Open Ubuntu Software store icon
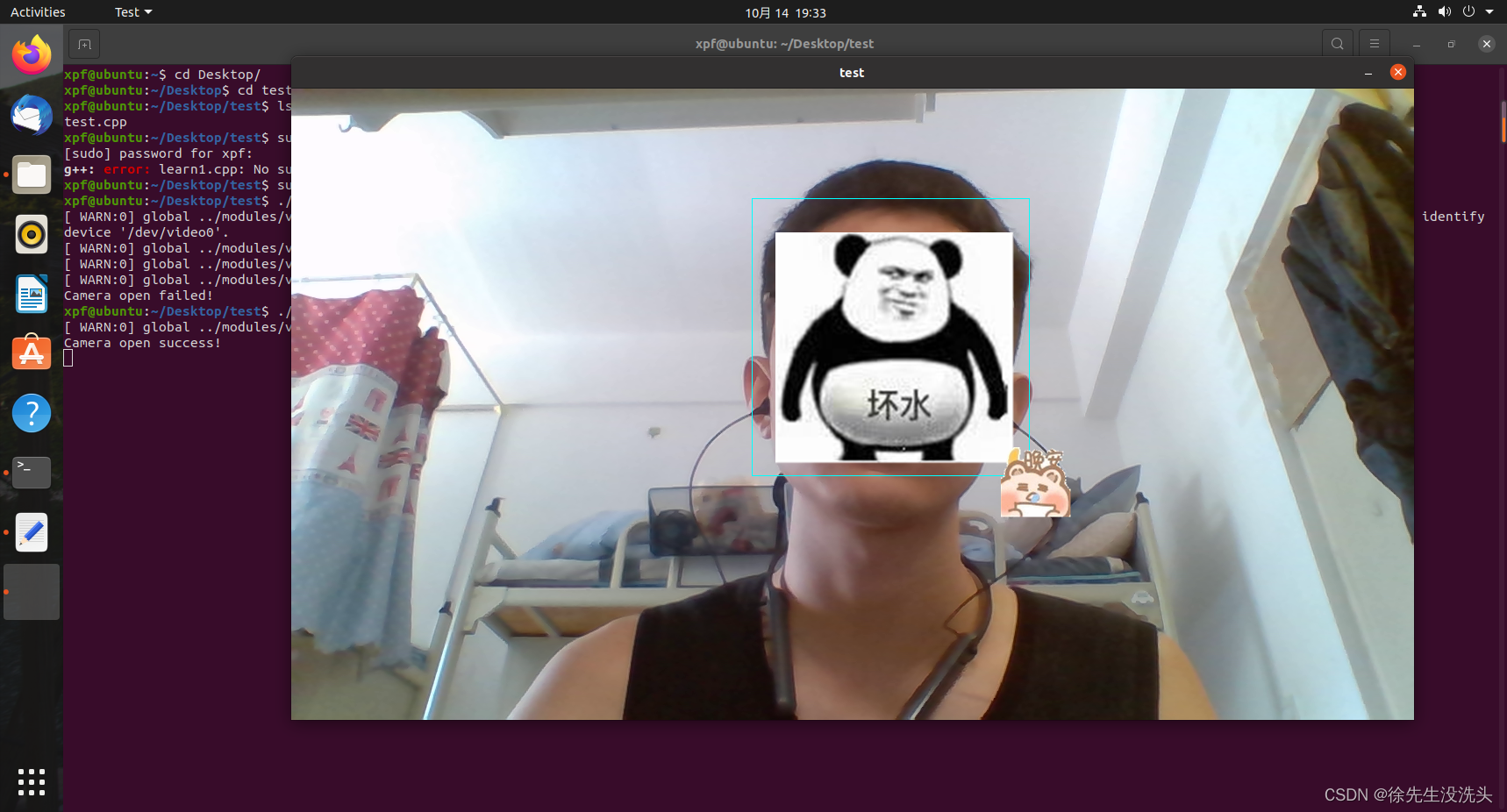This screenshot has height=812, width=1507. pos(32,353)
